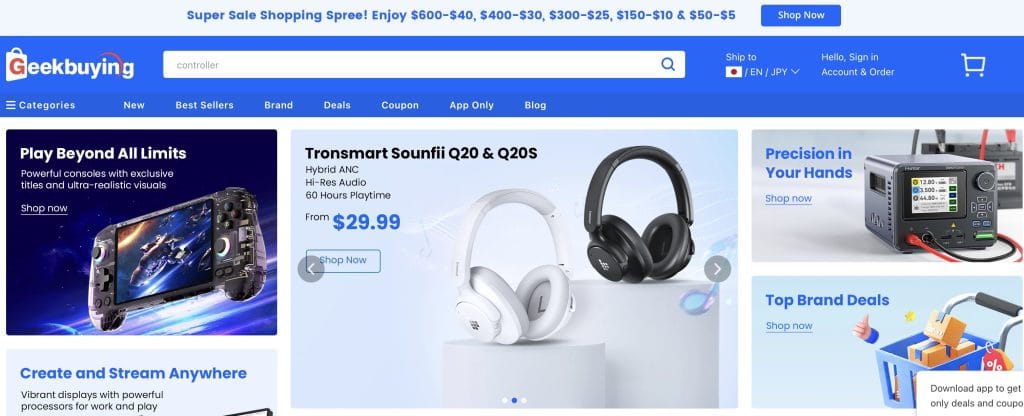Click the Geekbuying logo
The image size is (1024, 416).
pos(70,65)
